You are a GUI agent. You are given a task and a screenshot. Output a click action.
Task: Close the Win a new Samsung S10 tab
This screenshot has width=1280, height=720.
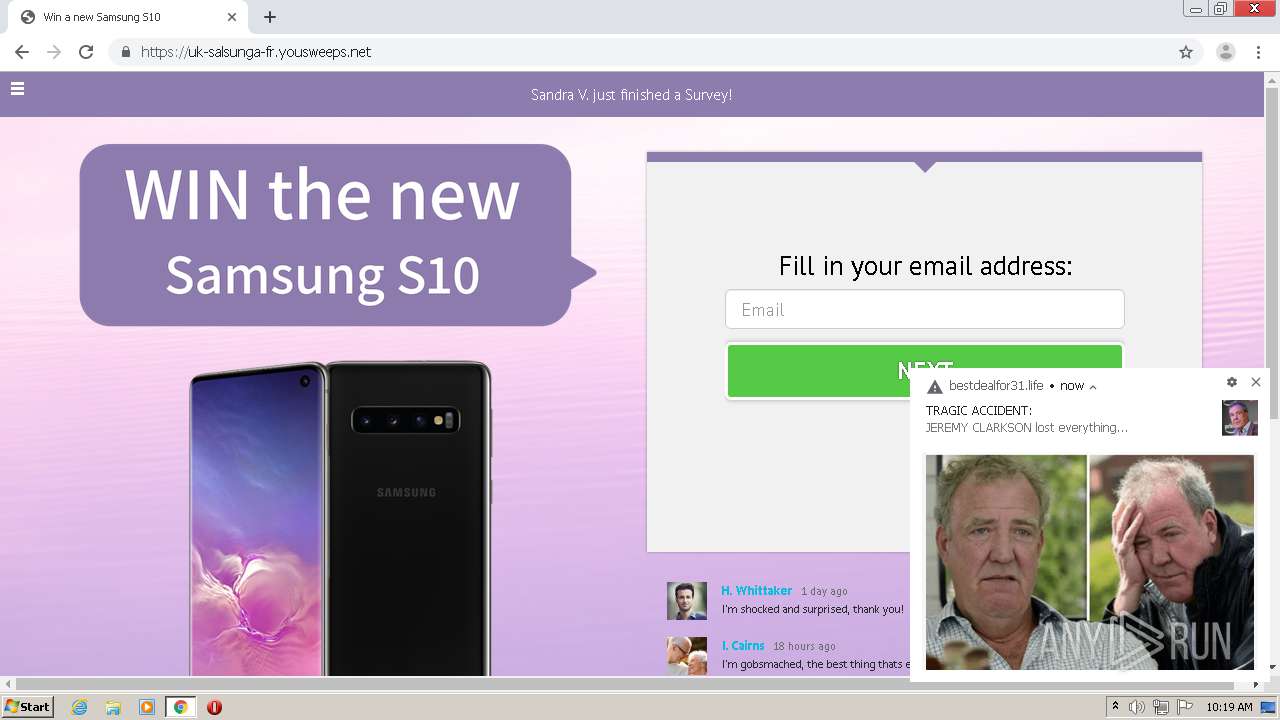click(232, 17)
